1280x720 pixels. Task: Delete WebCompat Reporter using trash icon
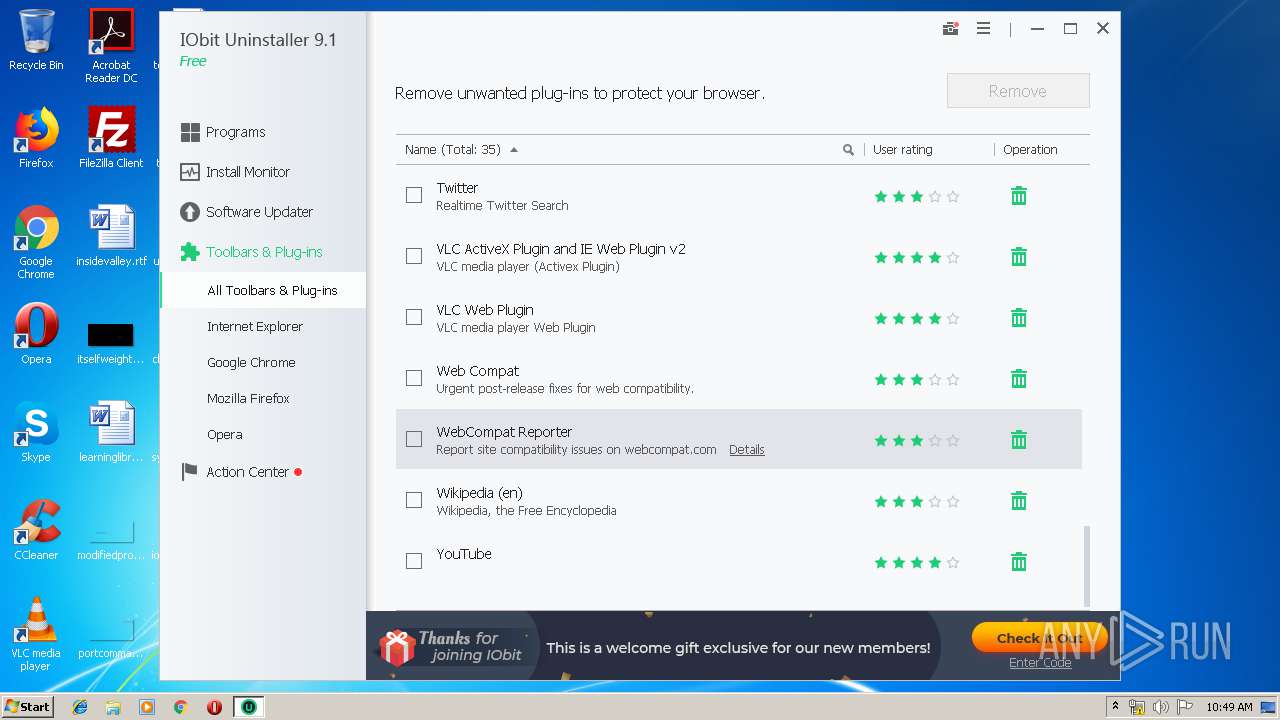(1018, 440)
